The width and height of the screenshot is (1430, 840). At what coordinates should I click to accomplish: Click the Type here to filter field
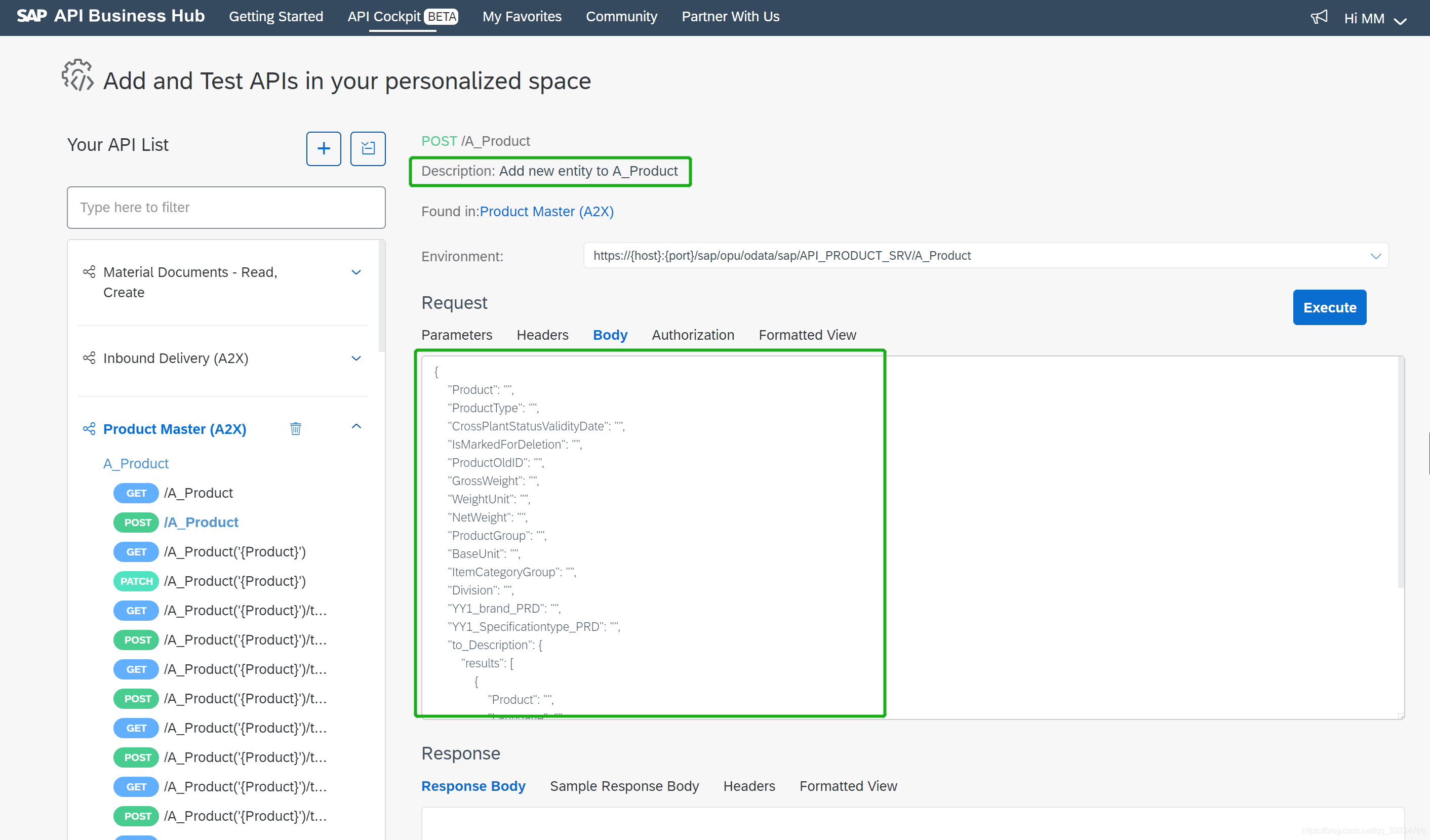coord(226,207)
